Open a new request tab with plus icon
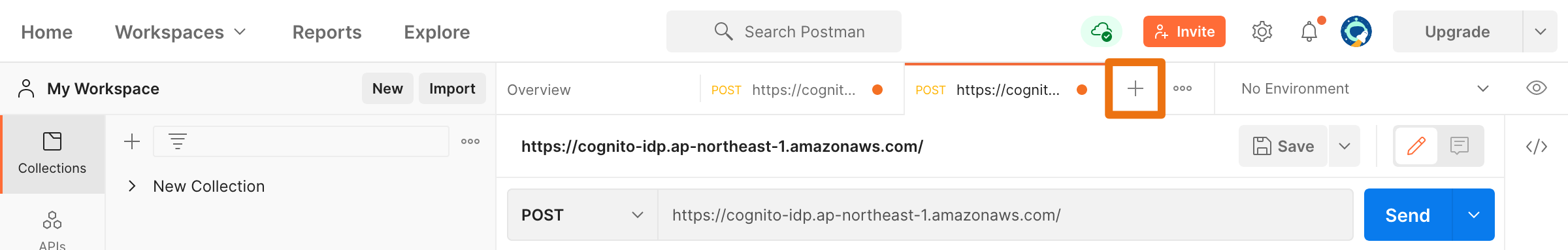1568x250 pixels. (x=1135, y=88)
